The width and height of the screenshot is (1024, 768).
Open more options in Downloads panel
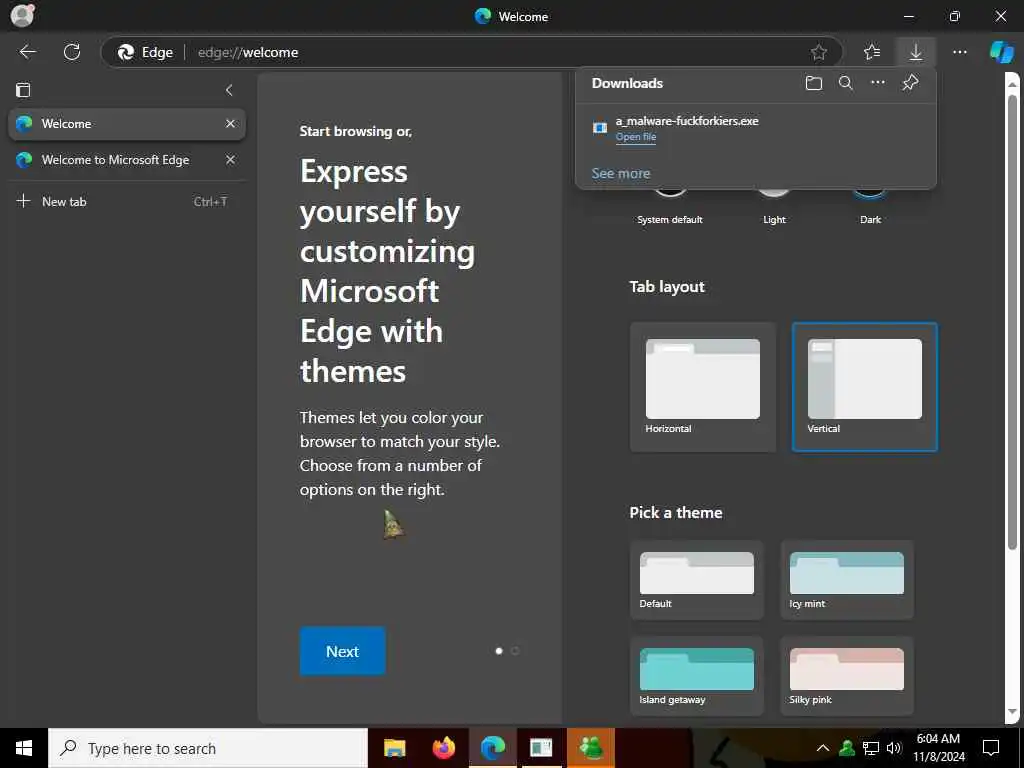coord(878,83)
